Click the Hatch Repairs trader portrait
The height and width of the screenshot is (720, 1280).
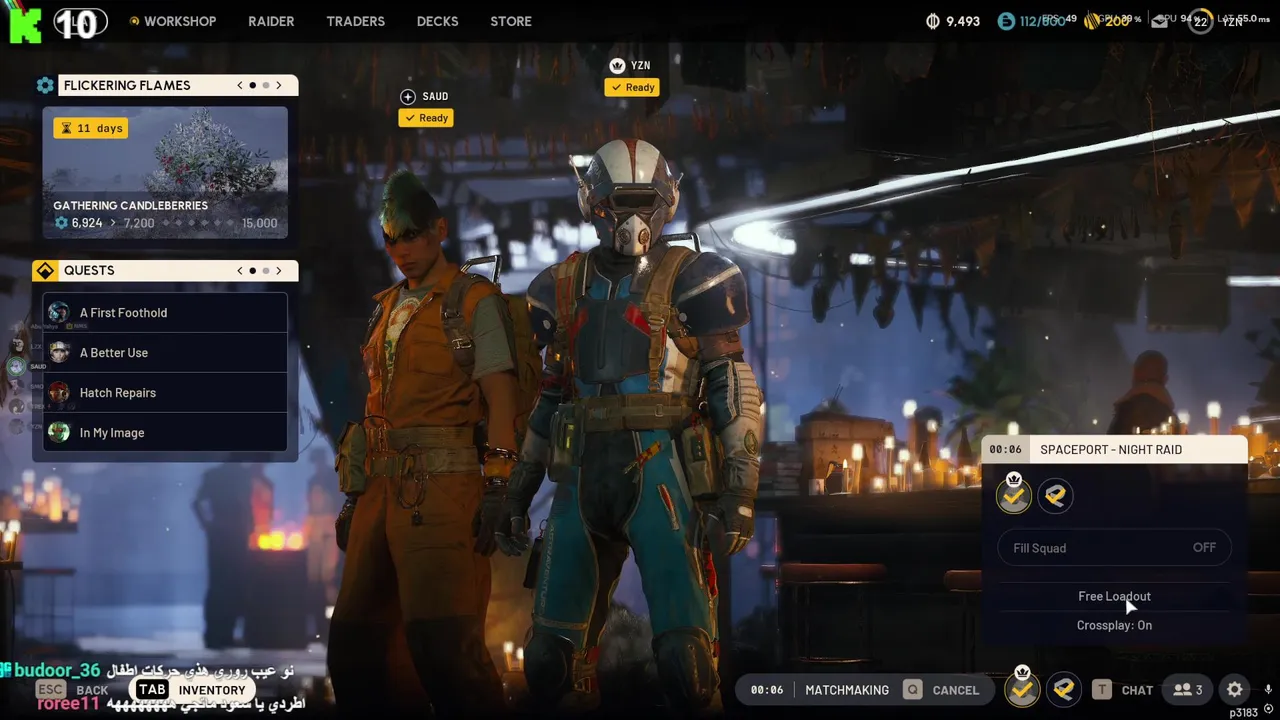59,393
